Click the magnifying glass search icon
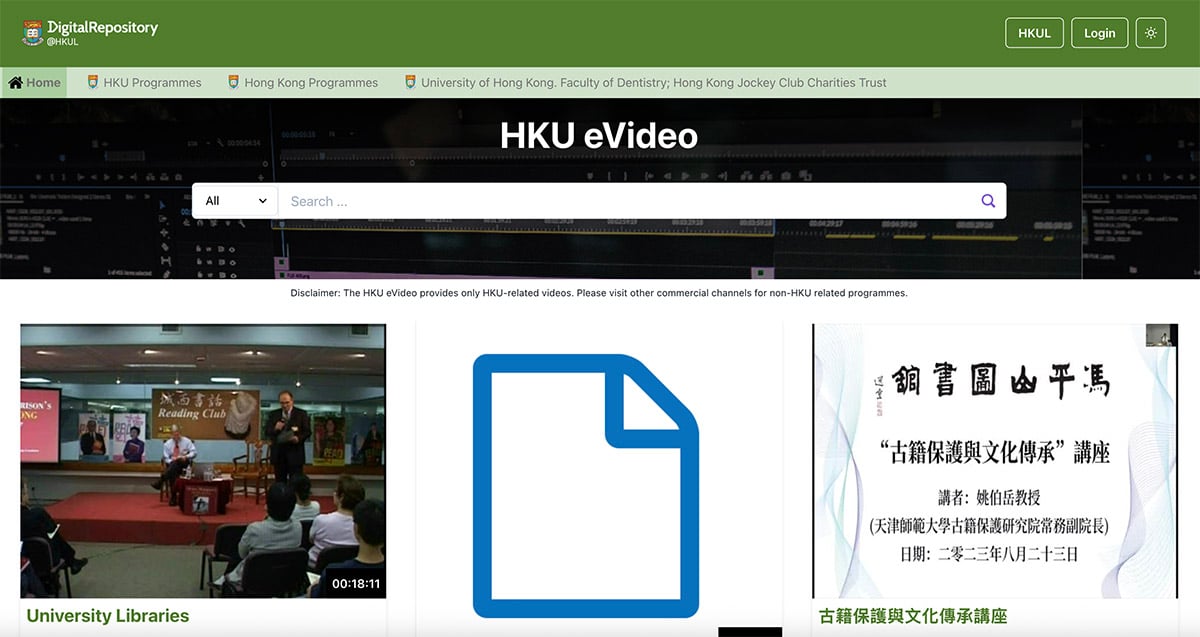Viewport: 1200px width, 637px height. pos(988,201)
